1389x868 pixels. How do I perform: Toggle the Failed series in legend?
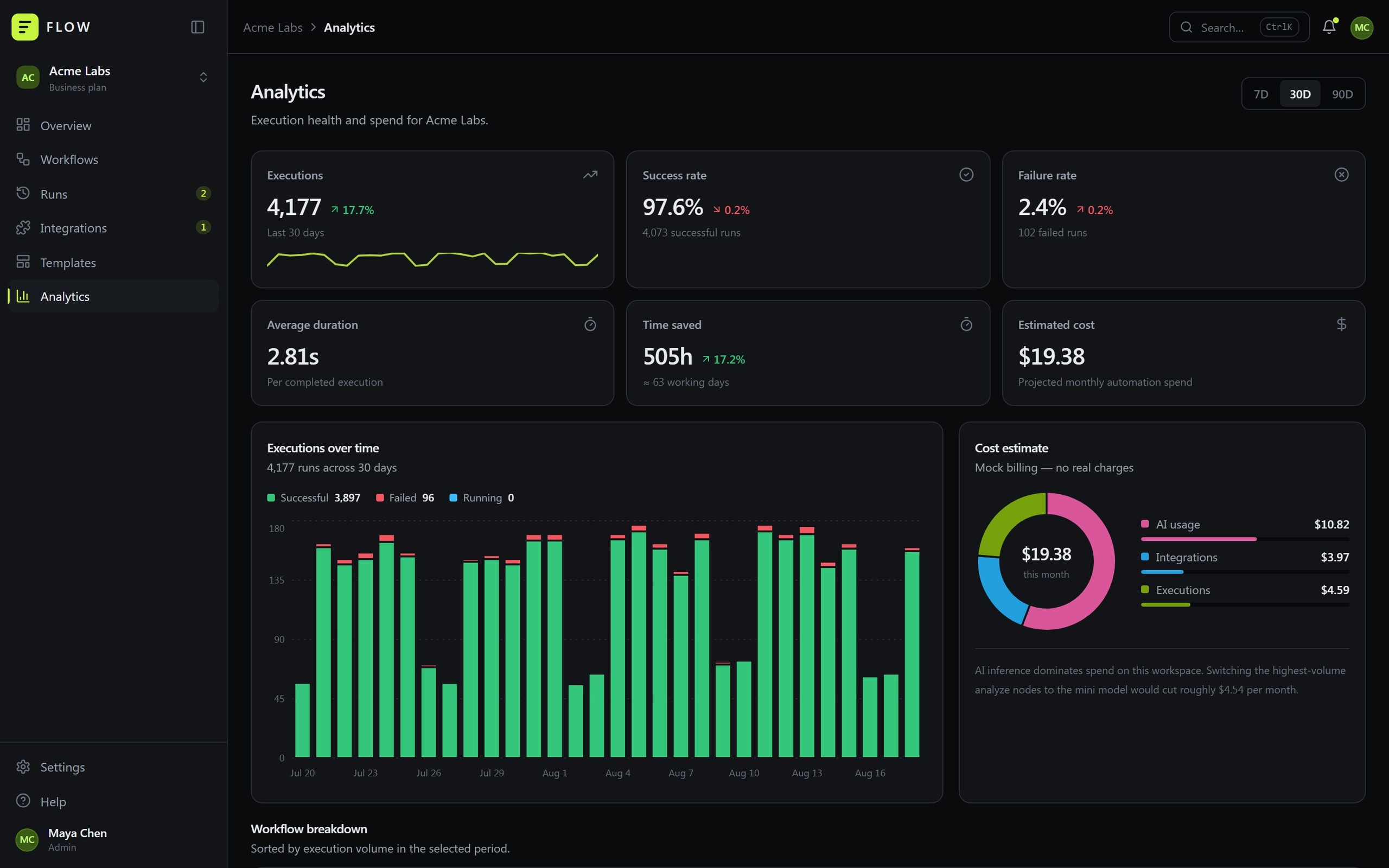(x=405, y=497)
